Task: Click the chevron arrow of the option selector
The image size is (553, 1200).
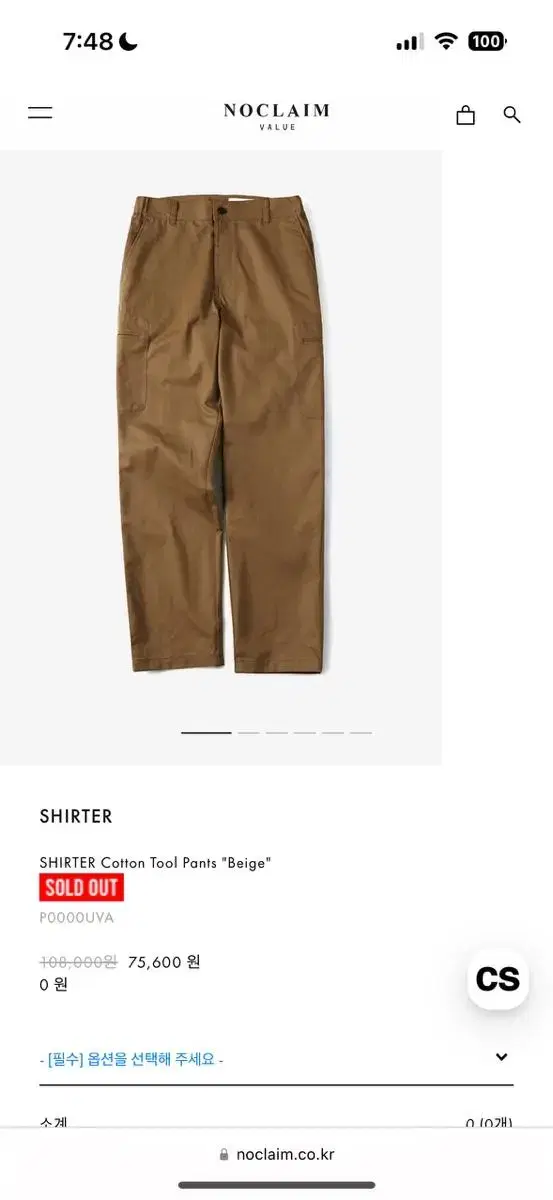Action: 501,1057
